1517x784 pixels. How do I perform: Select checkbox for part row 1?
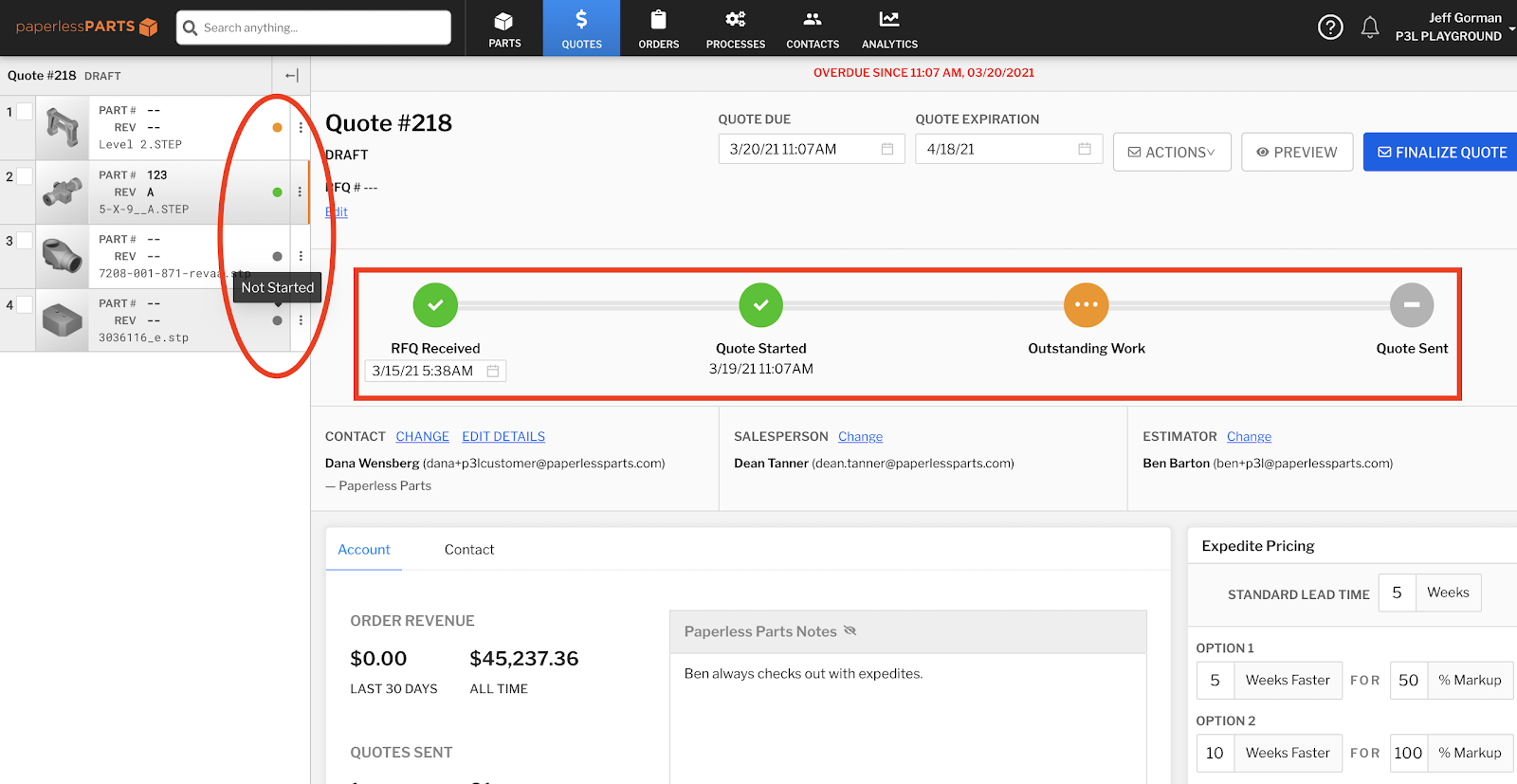click(25, 112)
